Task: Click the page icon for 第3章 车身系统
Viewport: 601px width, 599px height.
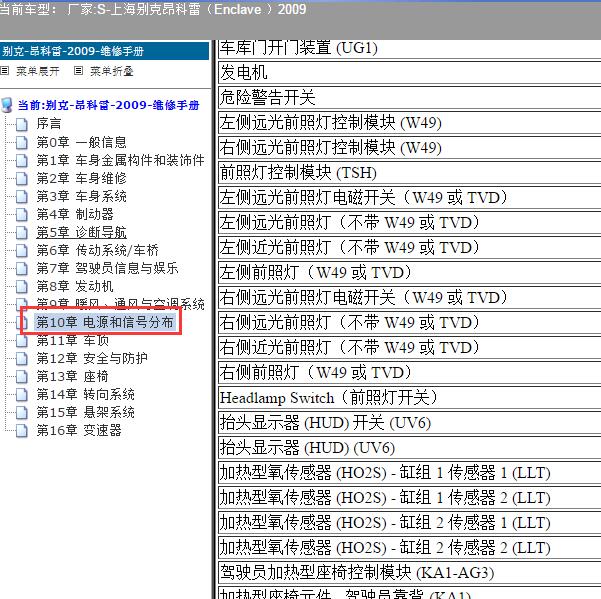Action: tap(22, 196)
